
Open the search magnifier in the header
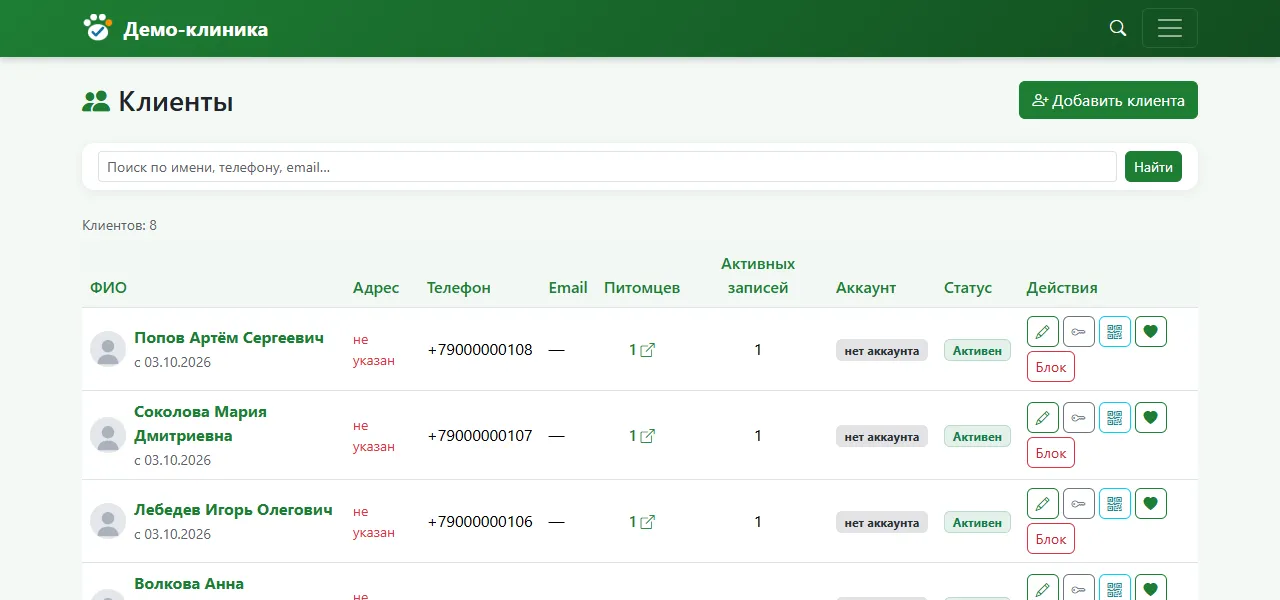tap(1118, 28)
